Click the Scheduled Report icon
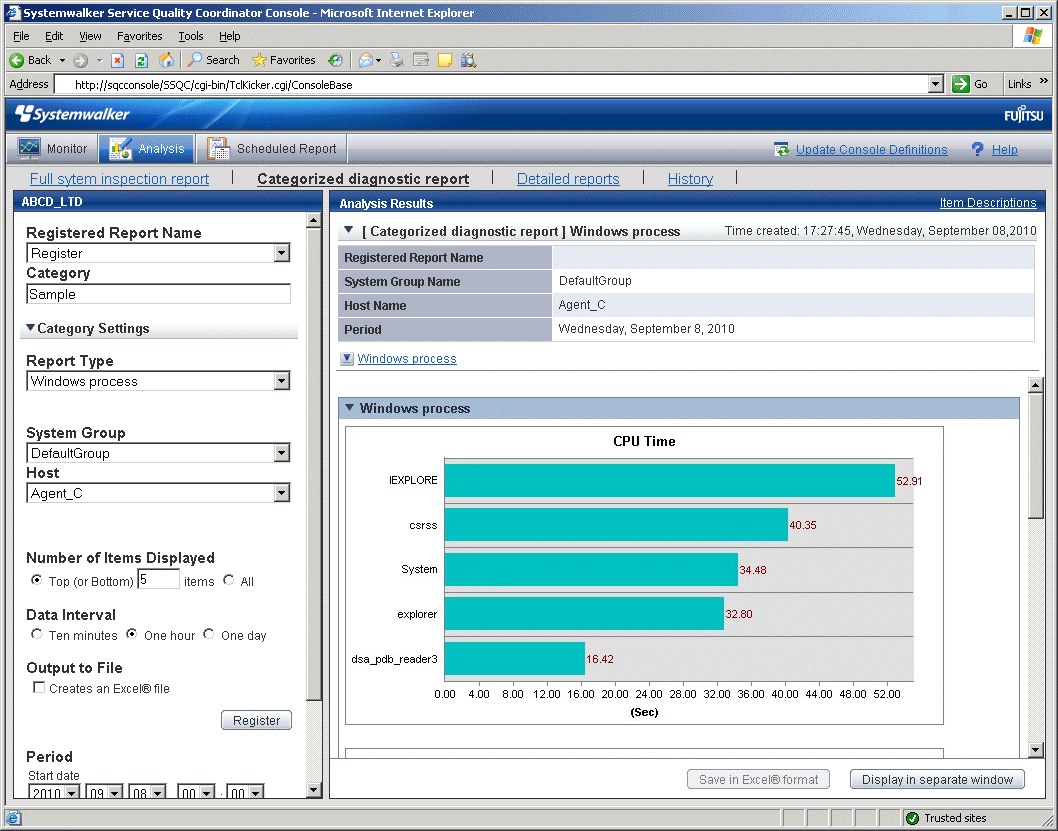Image resolution: width=1058 pixels, height=831 pixels. coord(219,149)
